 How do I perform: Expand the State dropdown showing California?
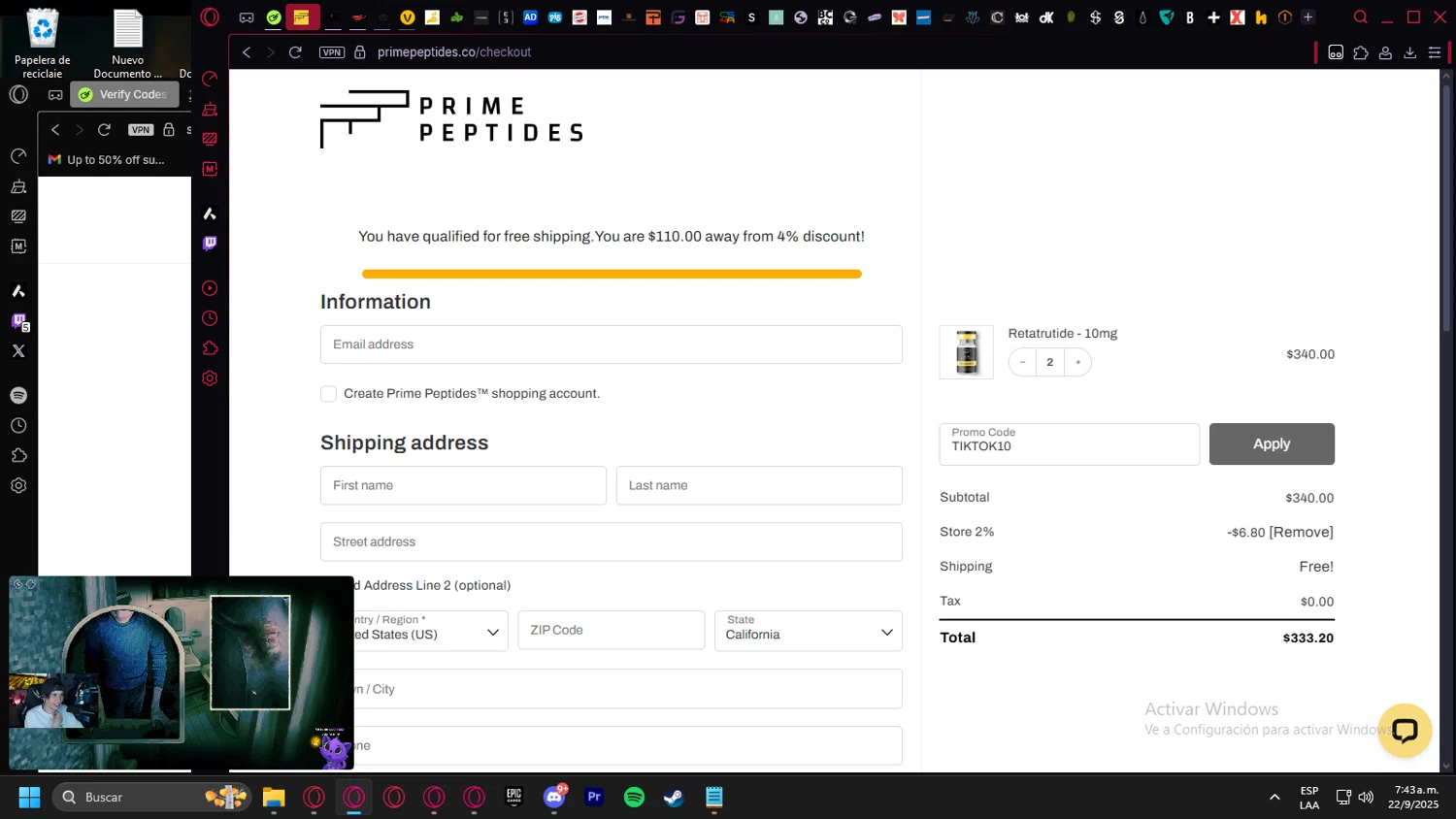pyautogui.click(x=808, y=631)
